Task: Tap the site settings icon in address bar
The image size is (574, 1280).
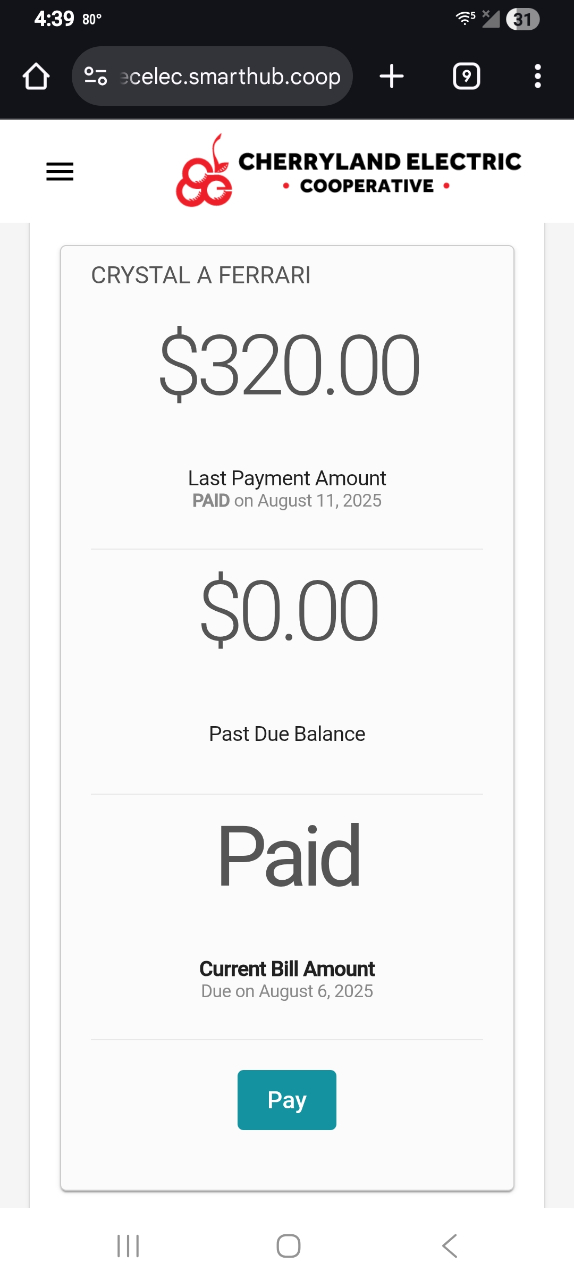Action: point(96,76)
